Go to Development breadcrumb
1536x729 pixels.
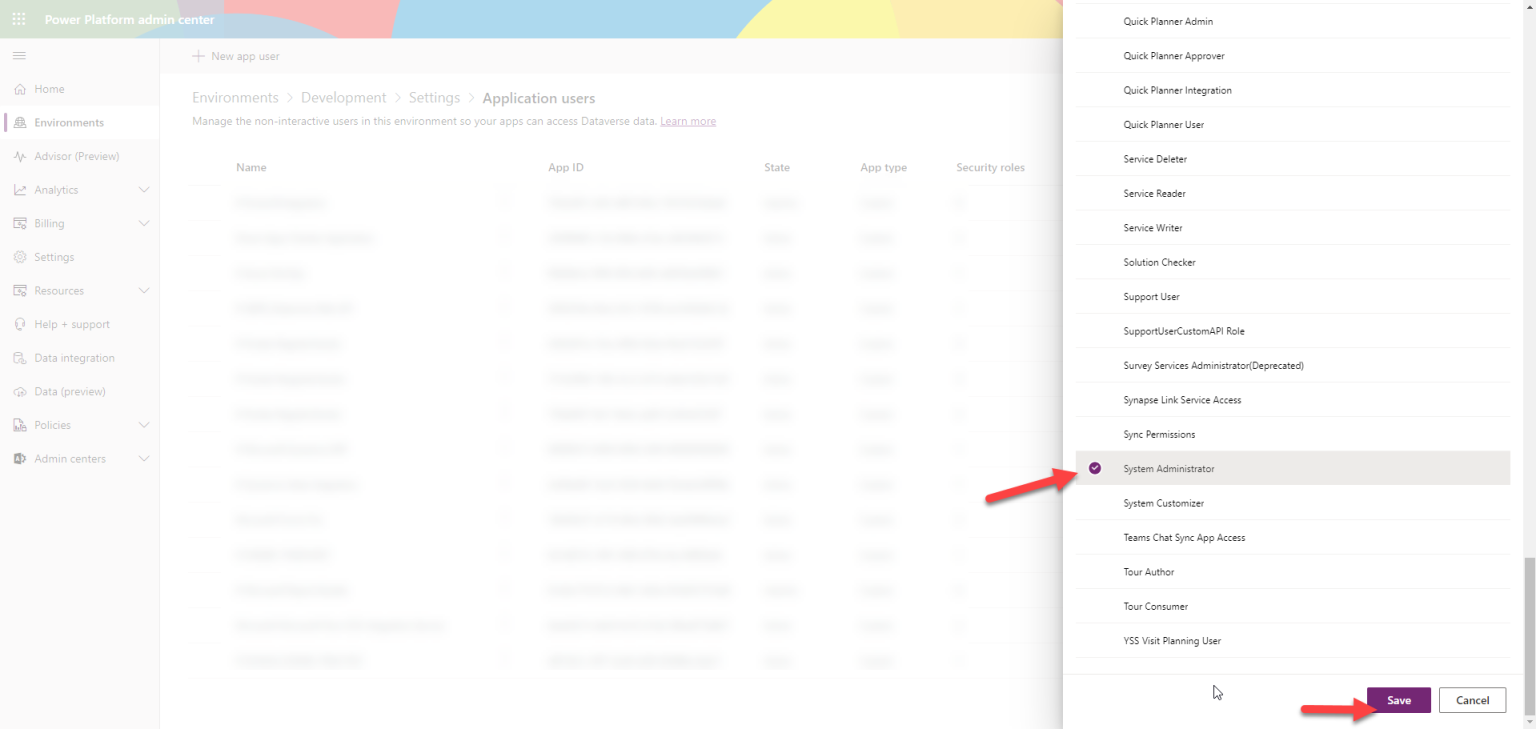coord(344,98)
